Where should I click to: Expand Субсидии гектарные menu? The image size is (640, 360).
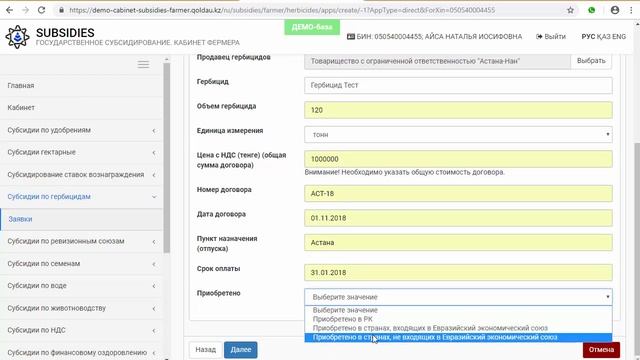(82, 152)
